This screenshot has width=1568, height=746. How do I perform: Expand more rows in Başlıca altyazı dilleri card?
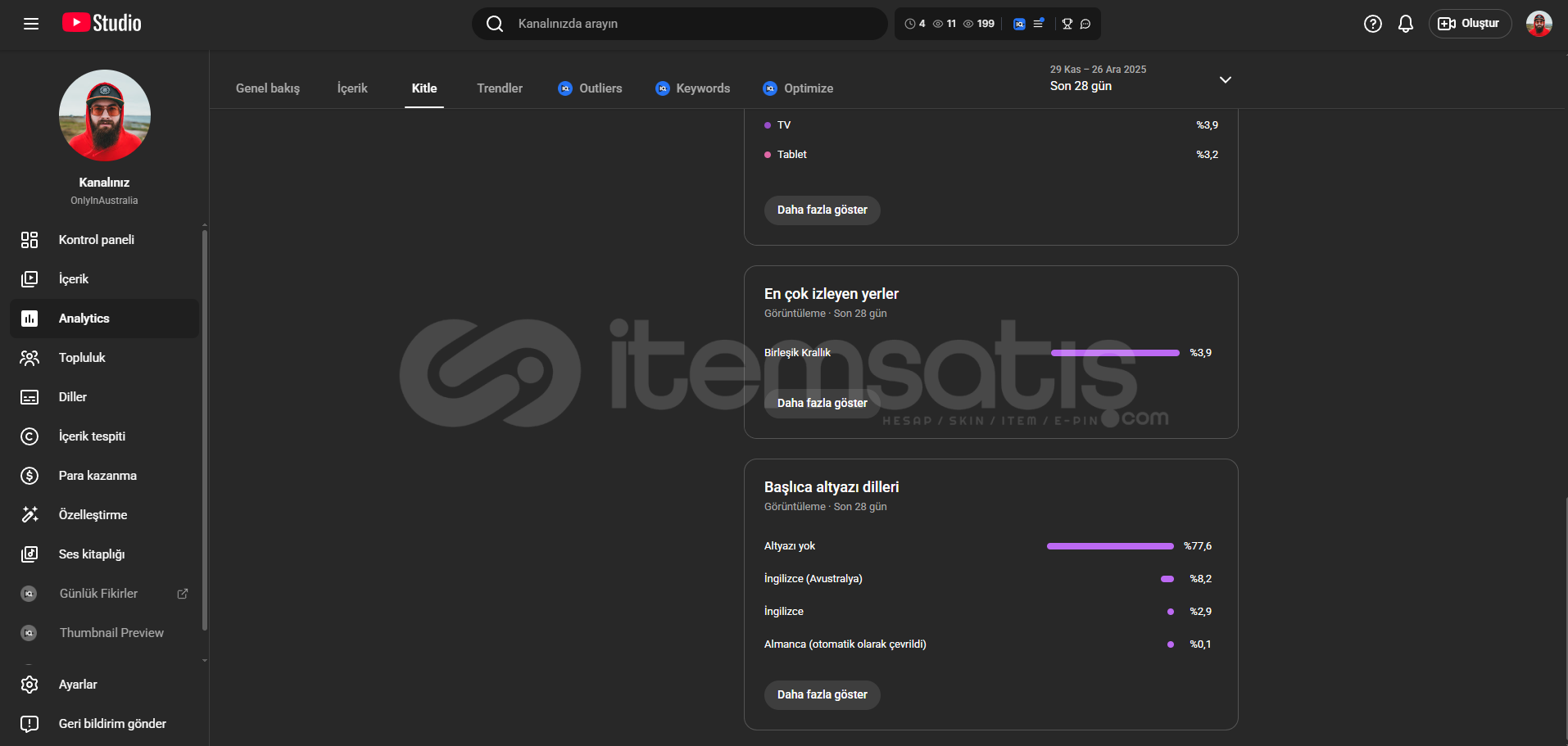pos(822,694)
